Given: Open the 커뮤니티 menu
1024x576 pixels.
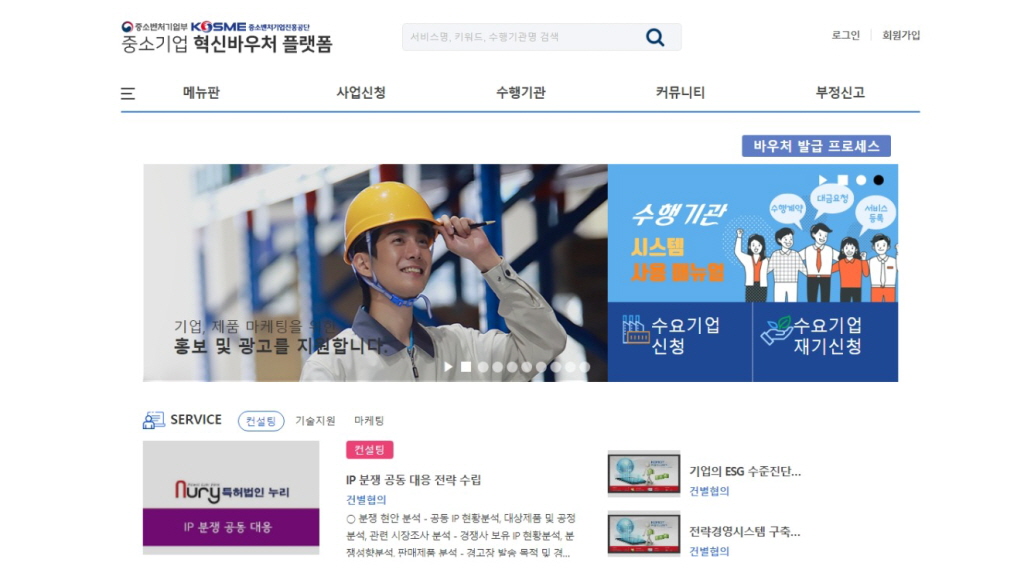Looking at the screenshot, I should tap(680, 93).
